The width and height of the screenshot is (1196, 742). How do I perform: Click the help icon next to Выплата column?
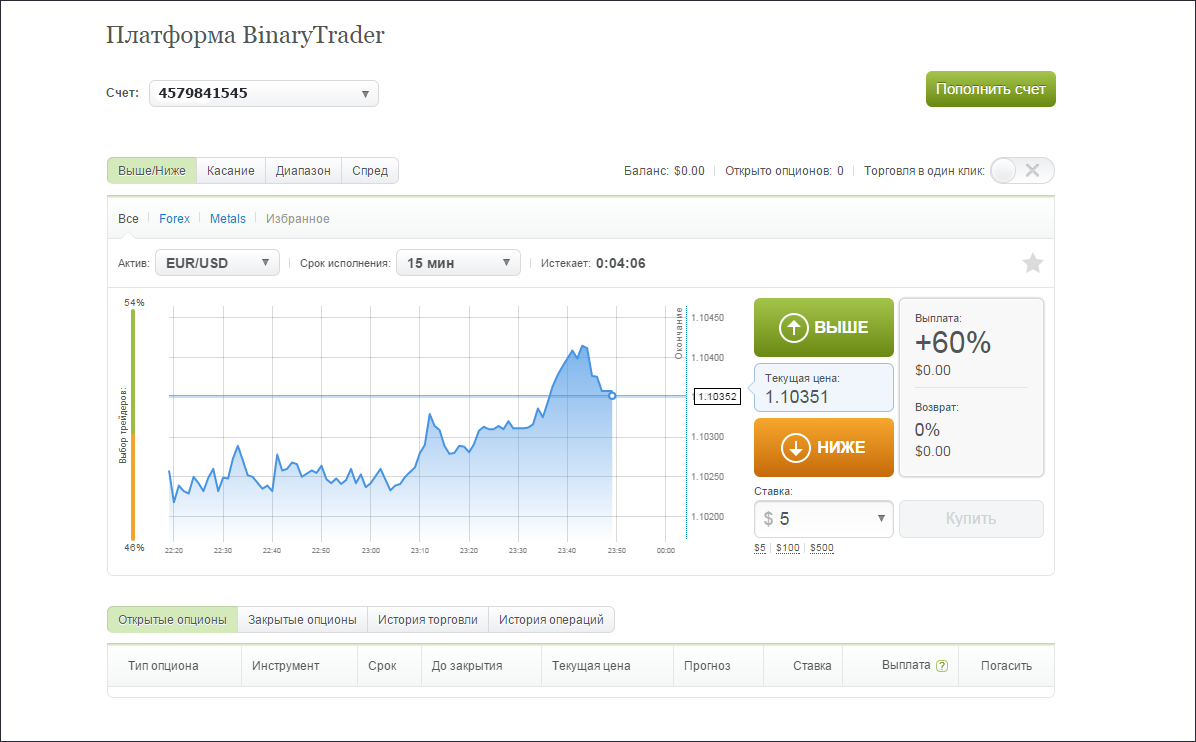click(942, 666)
